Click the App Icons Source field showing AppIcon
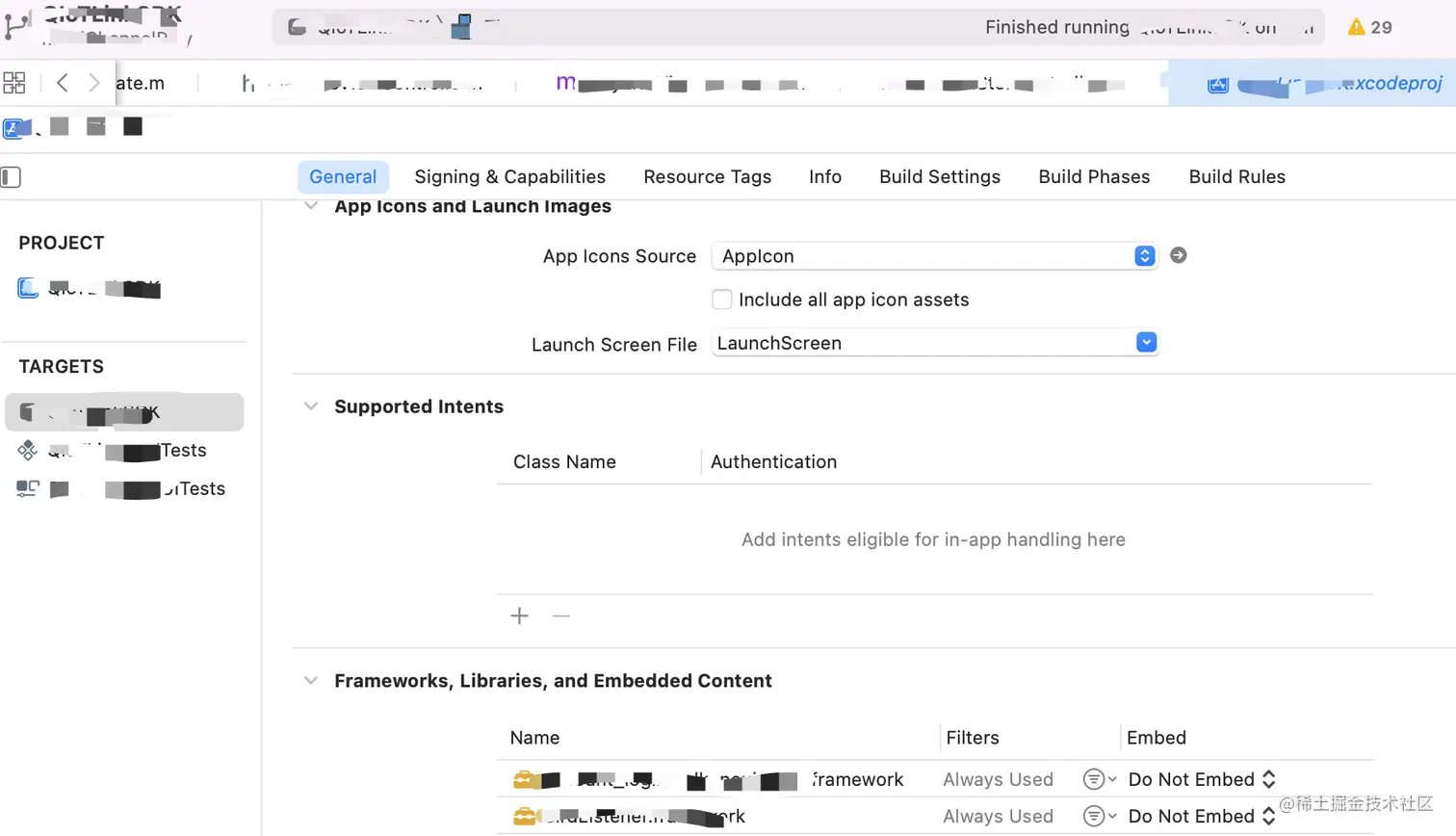The image size is (1456, 836). pyautogui.click(x=934, y=256)
